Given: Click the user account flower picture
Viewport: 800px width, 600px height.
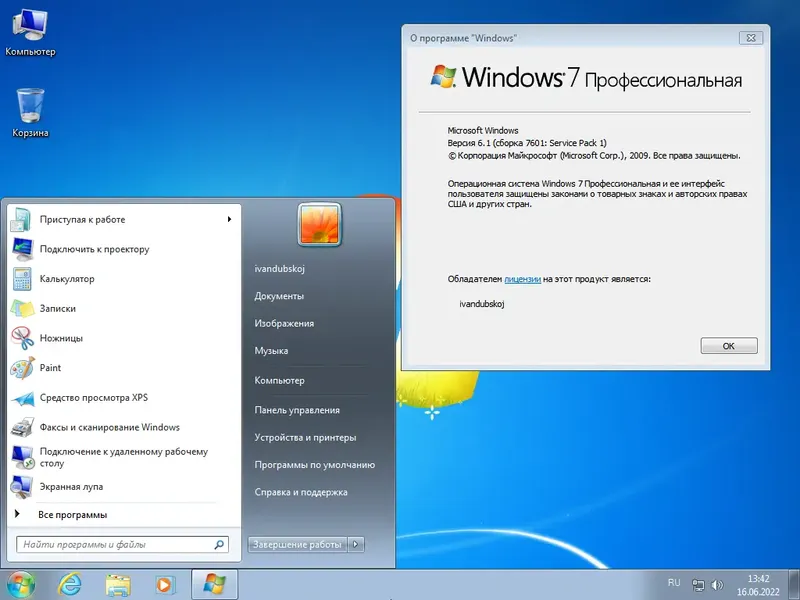Looking at the screenshot, I should click(319, 224).
